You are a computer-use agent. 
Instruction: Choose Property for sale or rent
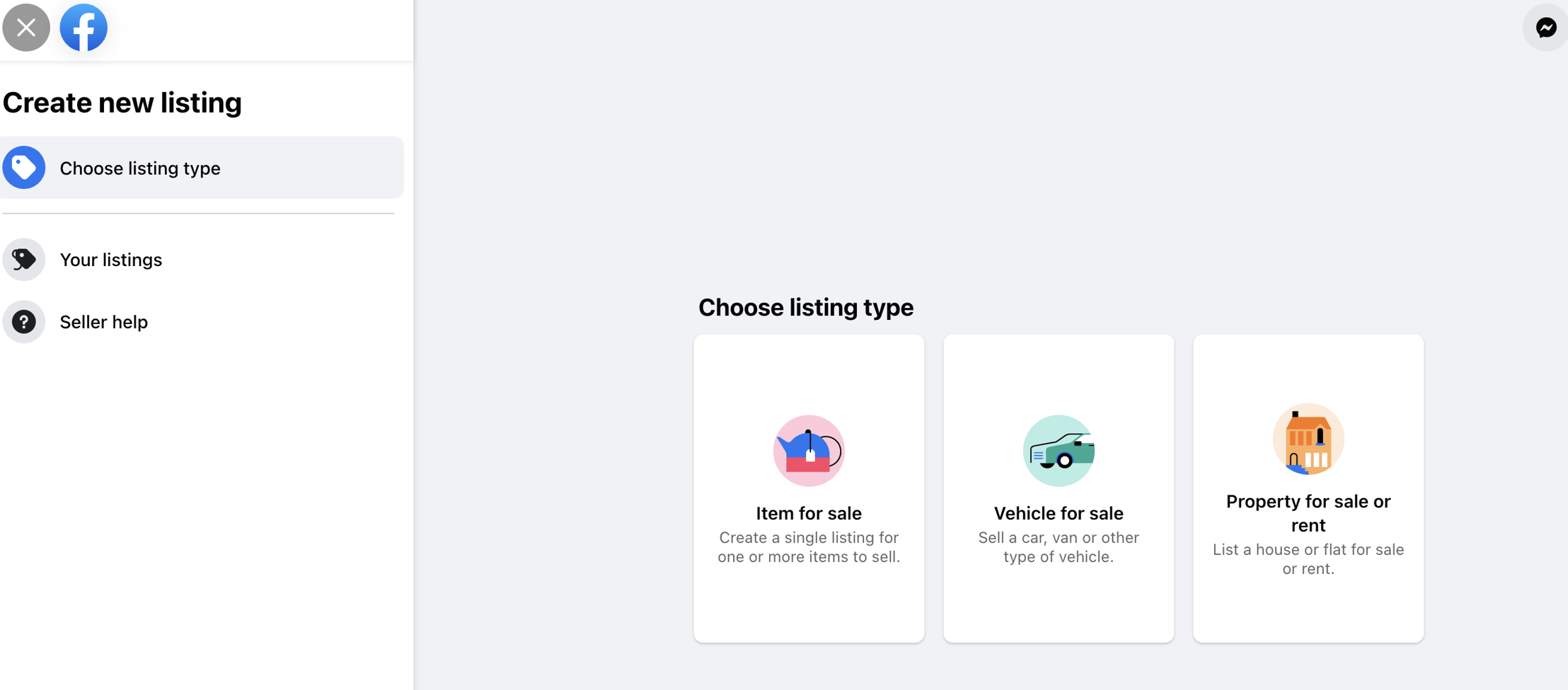point(1308,488)
